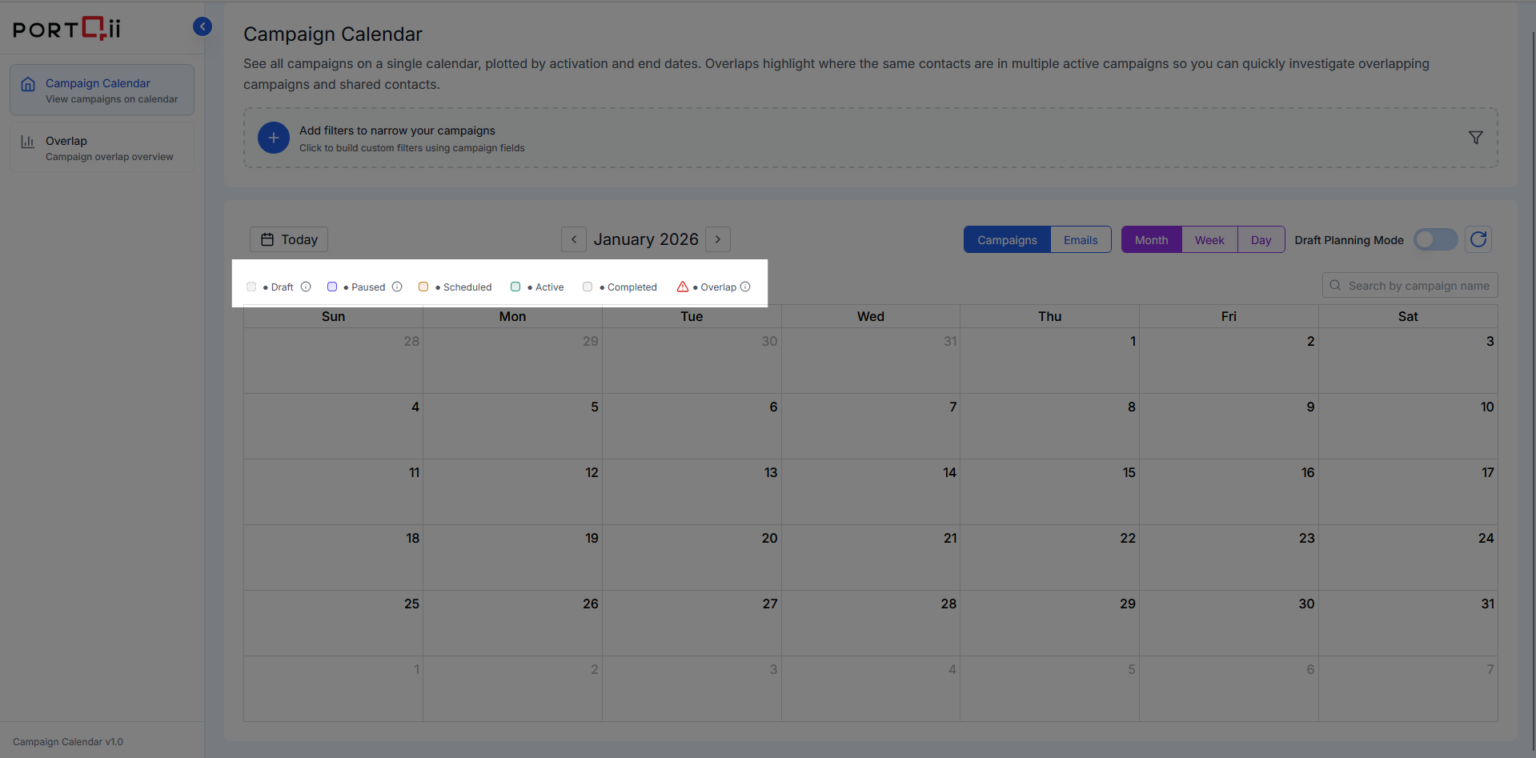This screenshot has height=758, width=1536.
Task: Click the info icon next to Overlap
Action: tap(745, 287)
